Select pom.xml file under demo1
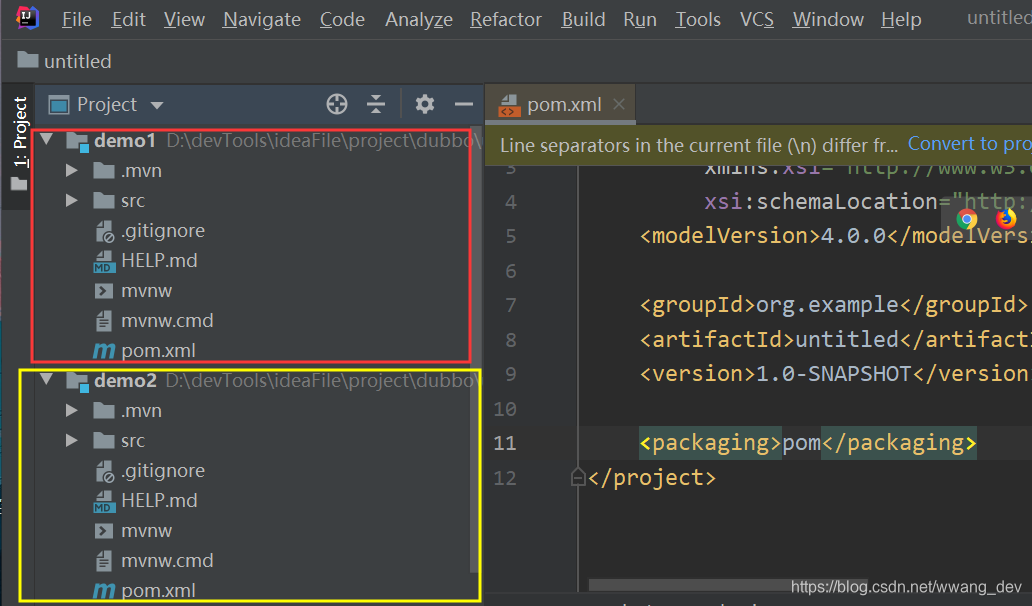The height and width of the screenshot is (606, 1032). coord(158,351)
